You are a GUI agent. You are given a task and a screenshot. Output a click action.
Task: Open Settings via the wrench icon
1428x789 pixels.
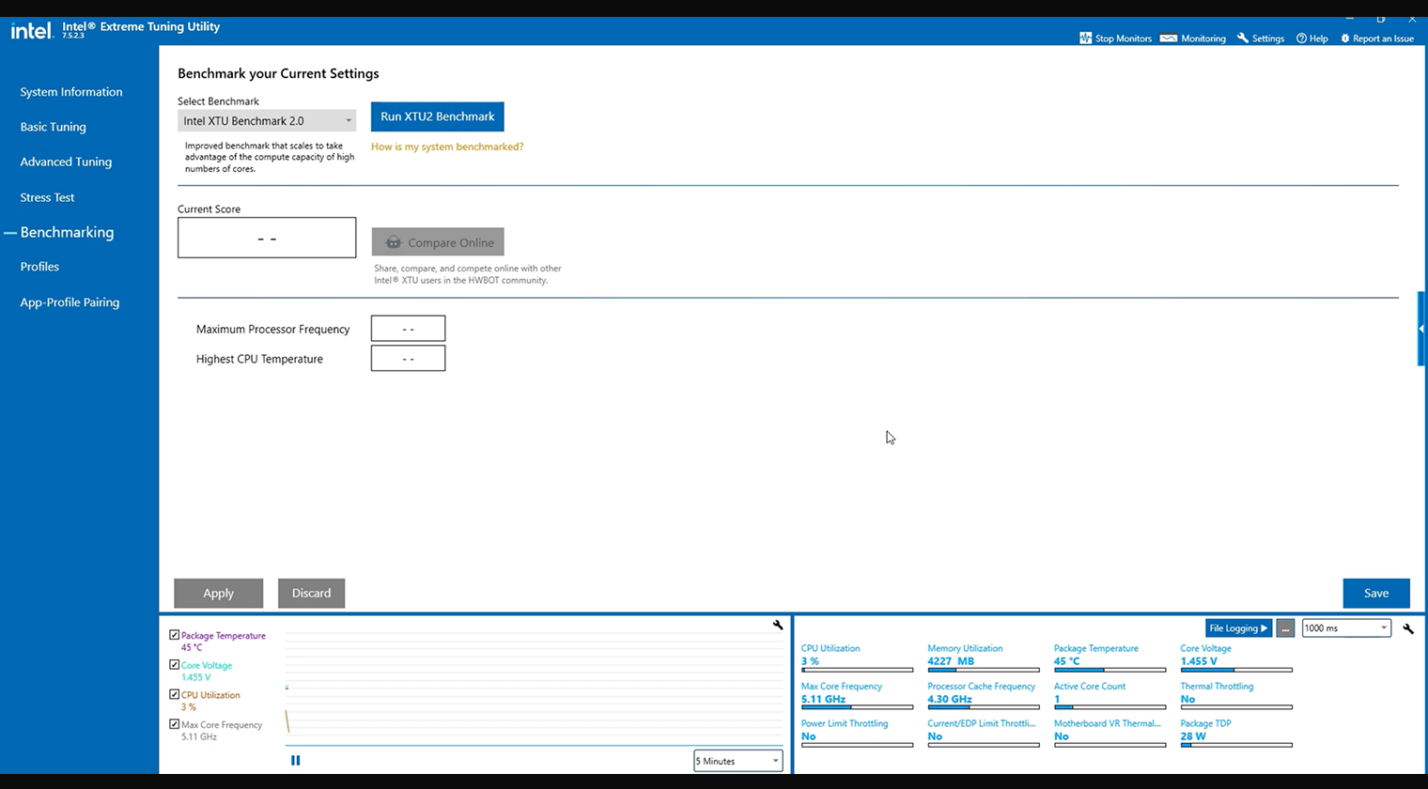pyautogui.click(x=1243, y=38)
